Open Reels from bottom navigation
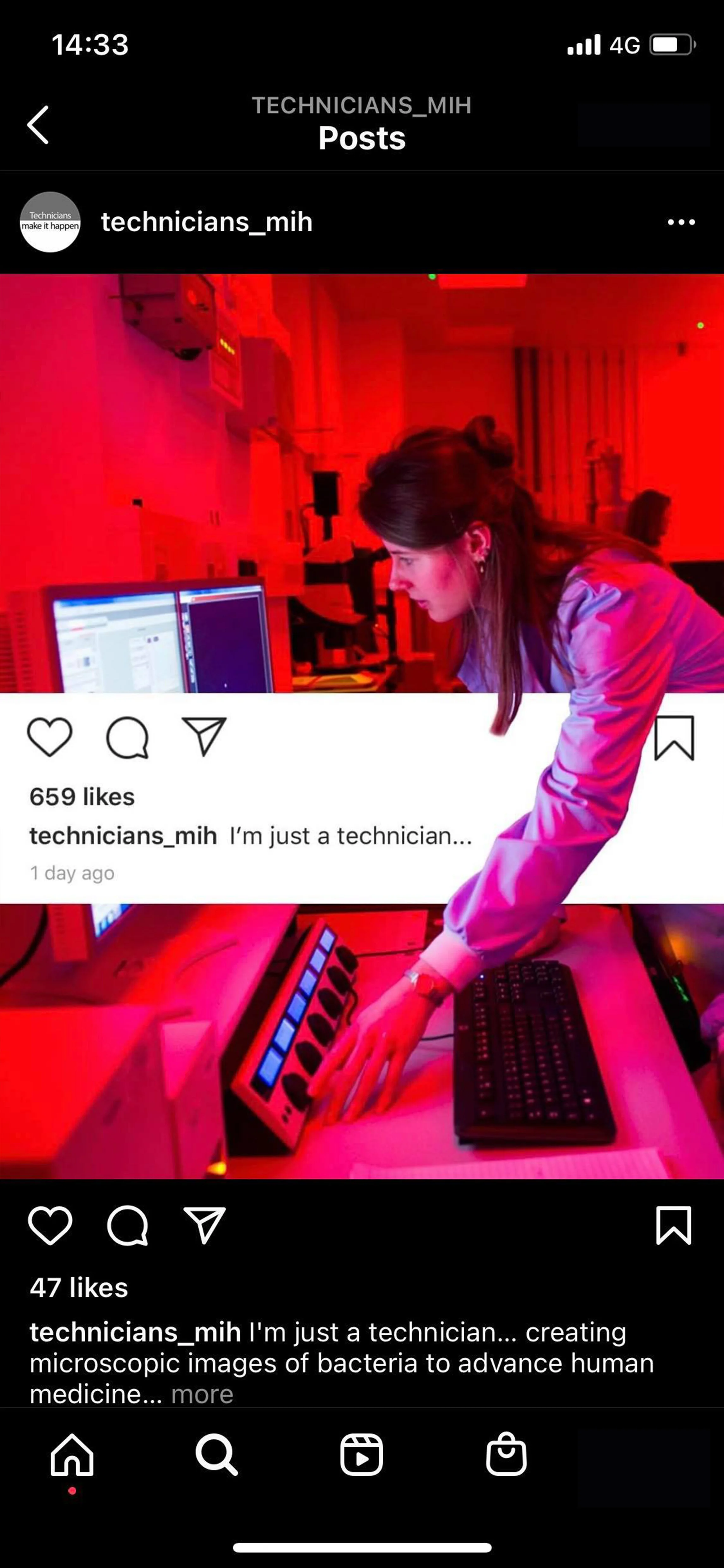The height and width of the screenshot is (1568, 724). [362, 1455]
